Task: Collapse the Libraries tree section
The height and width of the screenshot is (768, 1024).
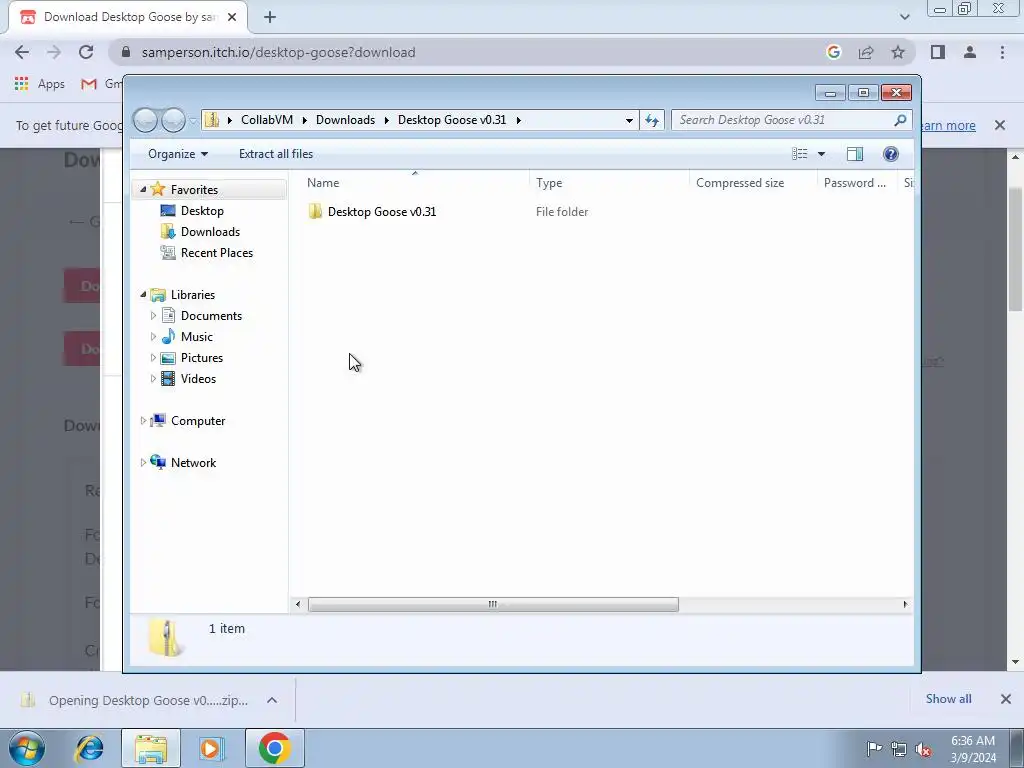Action: [143, 295]
